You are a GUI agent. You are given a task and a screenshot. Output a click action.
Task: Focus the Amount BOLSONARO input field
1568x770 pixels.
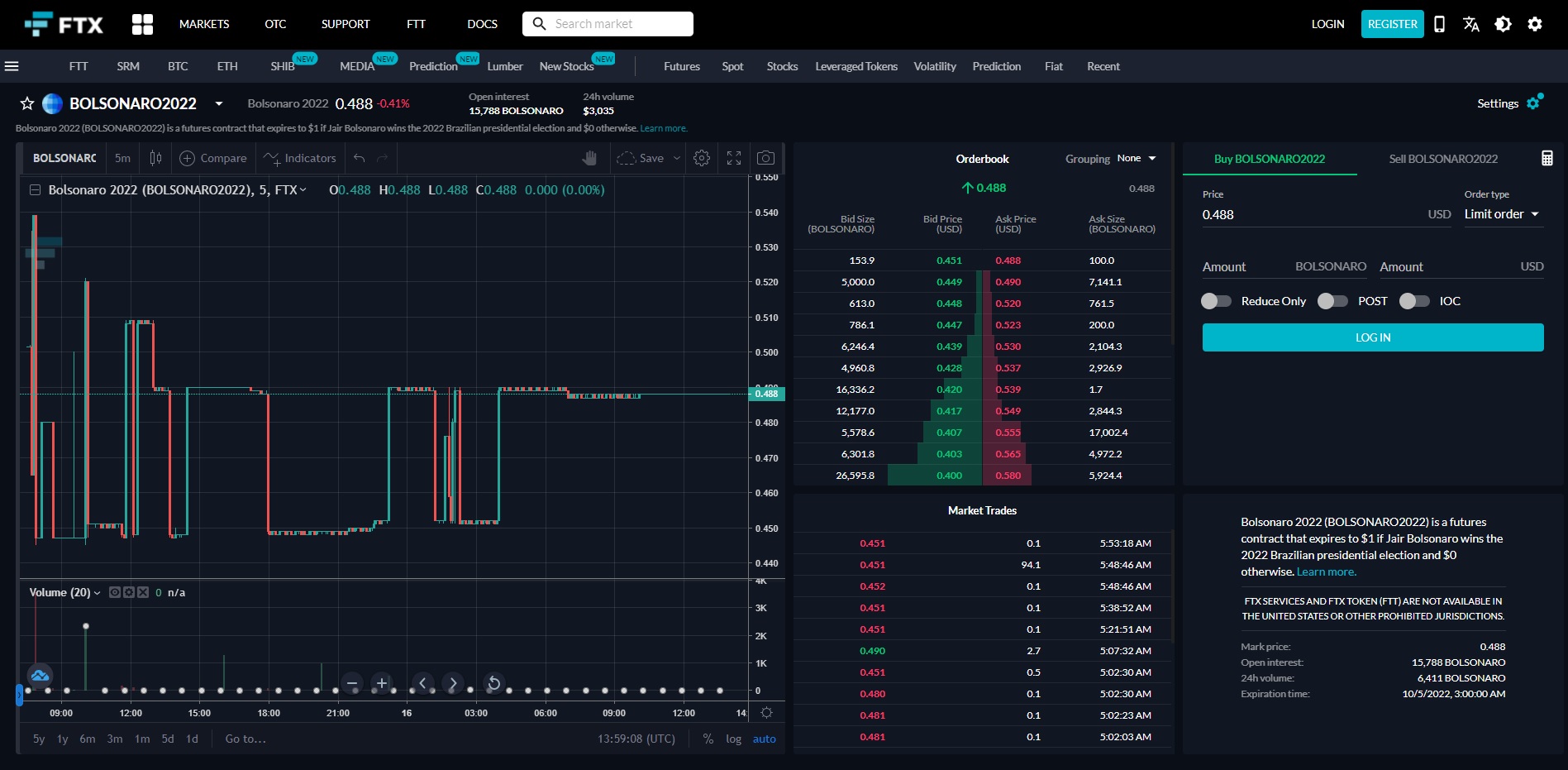point(1285,266)
